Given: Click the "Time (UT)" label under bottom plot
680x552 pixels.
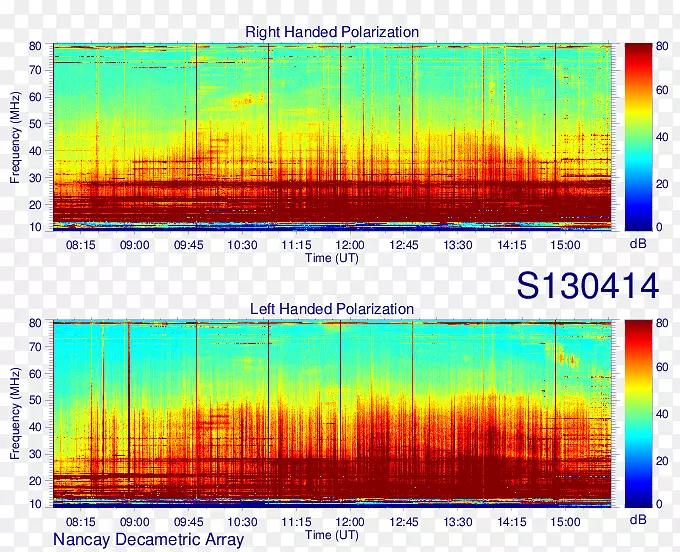Looking at the screenshot, I should (332, 535).
